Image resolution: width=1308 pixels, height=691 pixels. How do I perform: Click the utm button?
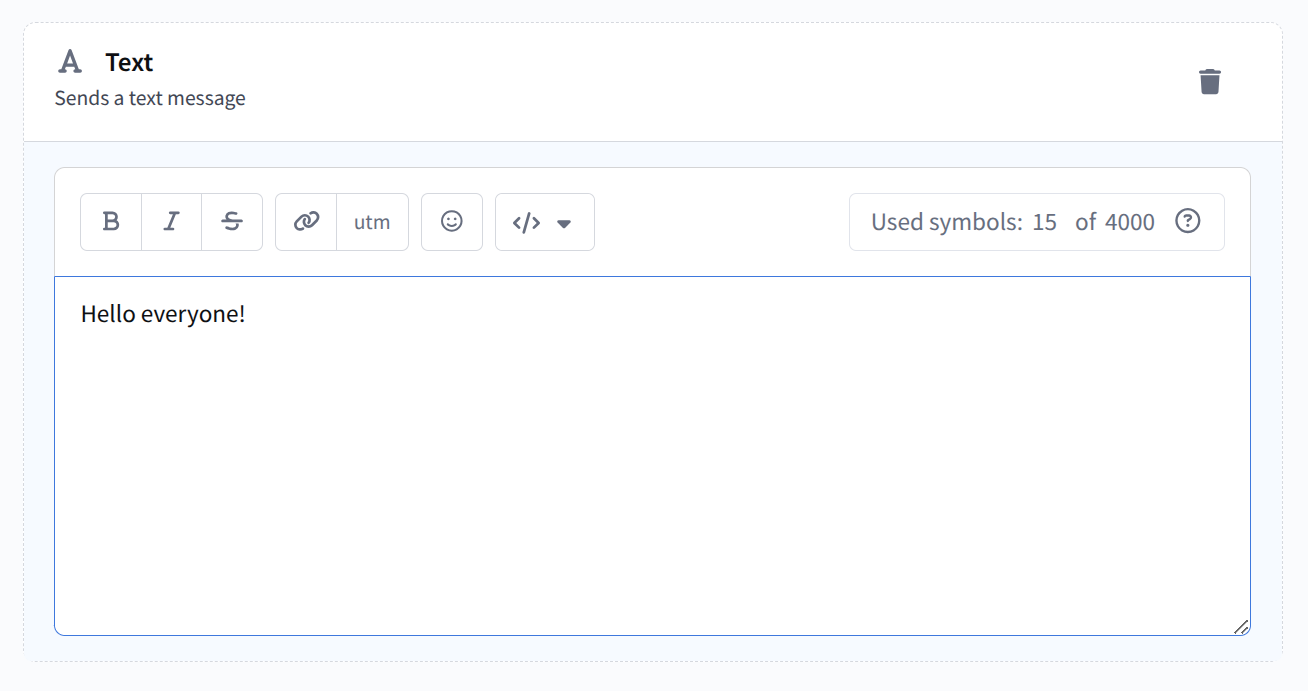372,222
